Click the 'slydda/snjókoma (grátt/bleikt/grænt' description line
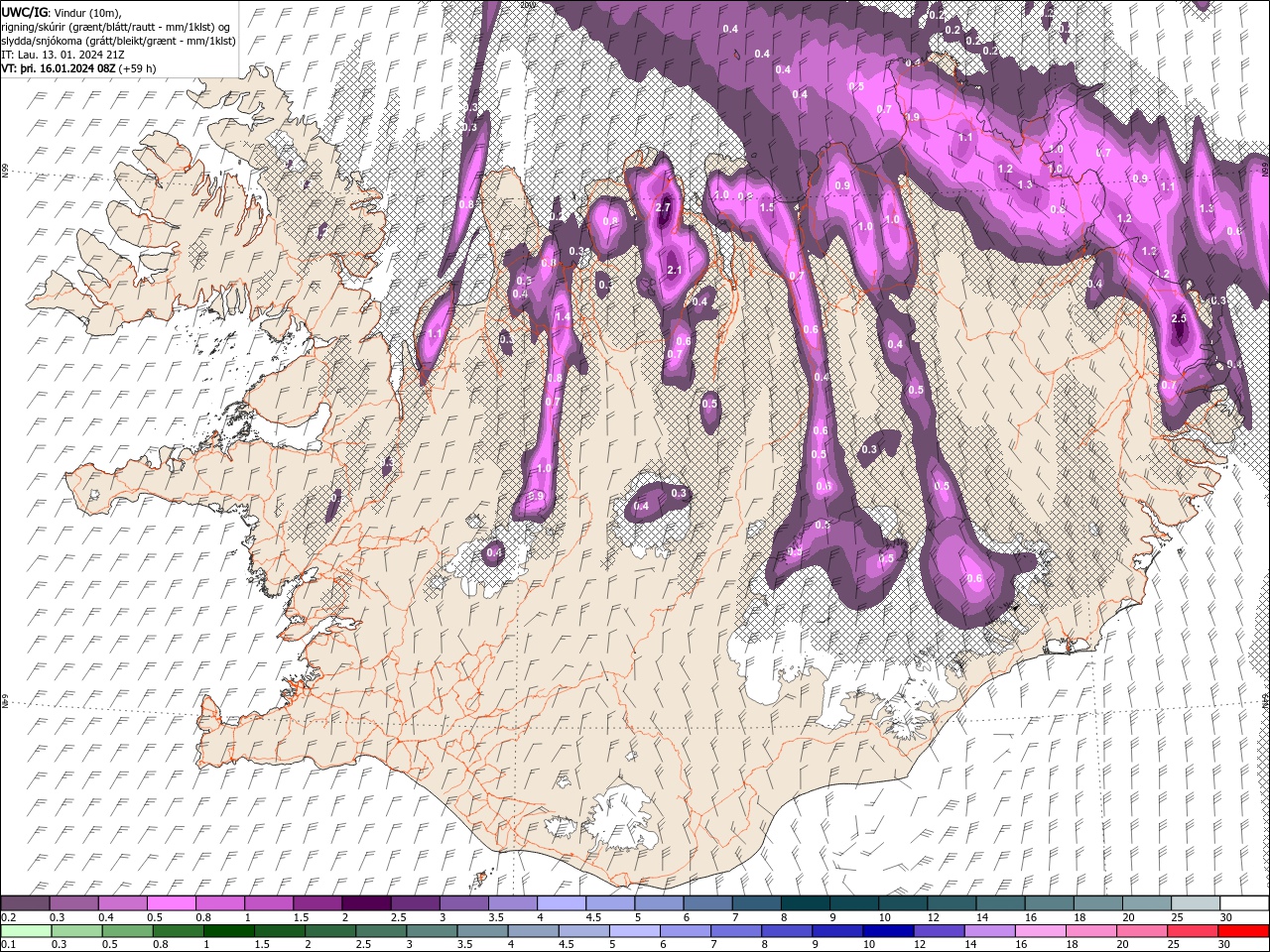 click(x=119, y=41)
